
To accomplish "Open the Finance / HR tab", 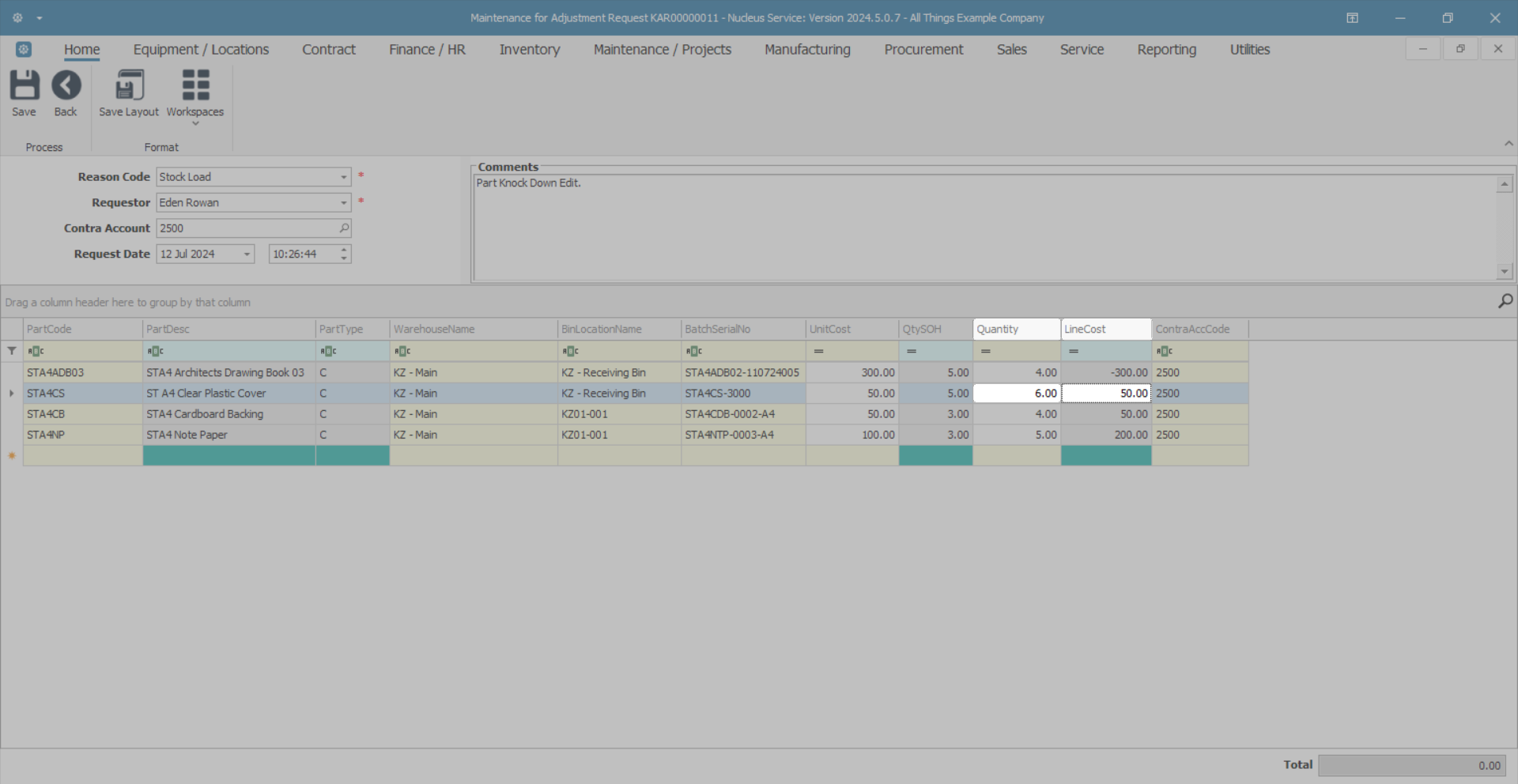I will pos(427,49).
